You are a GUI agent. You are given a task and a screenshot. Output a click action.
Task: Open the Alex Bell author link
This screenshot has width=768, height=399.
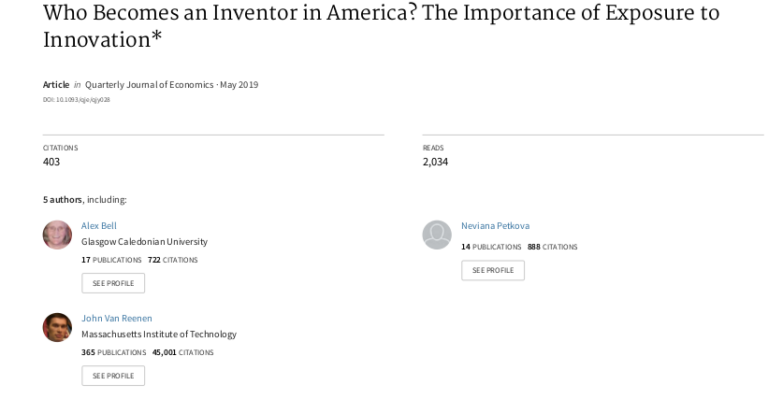[99, 226]
